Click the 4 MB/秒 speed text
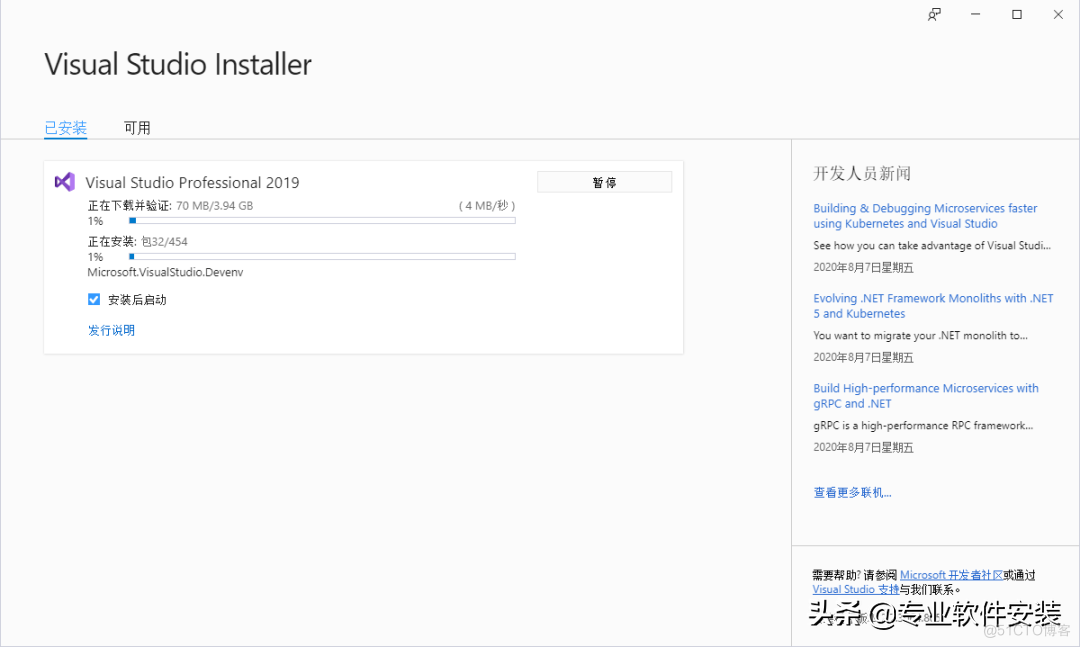 (487, 205)
